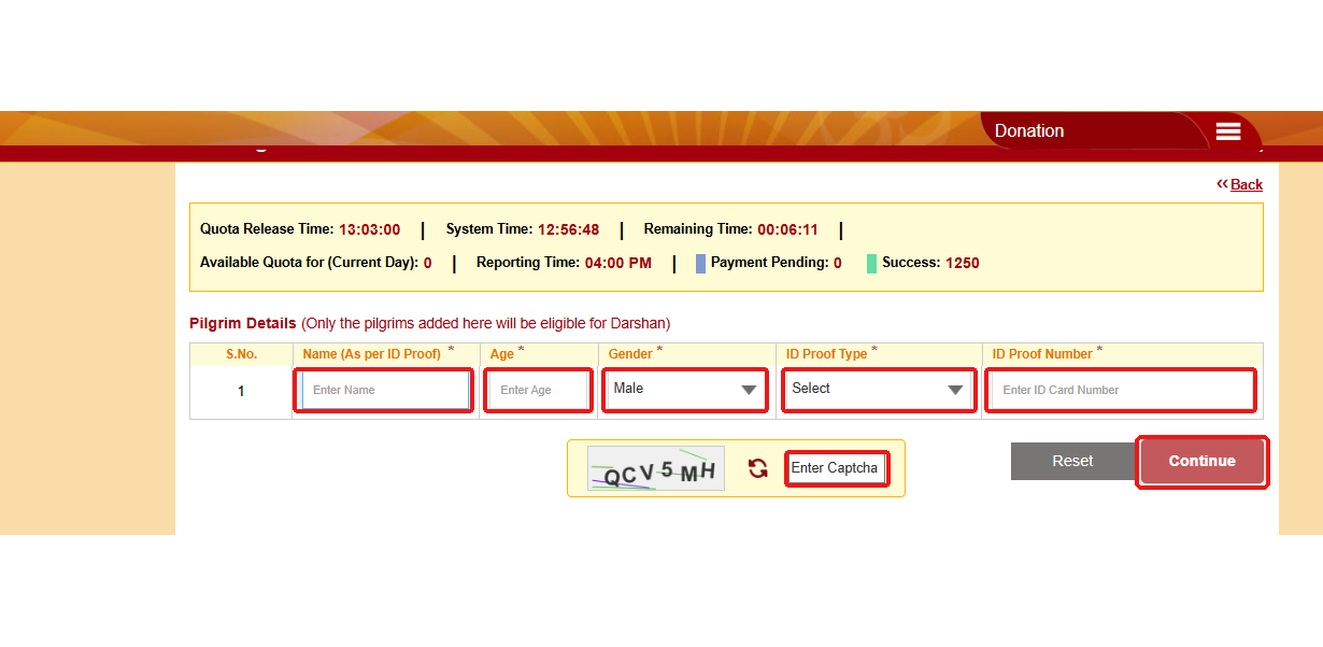The width and height of the screenshot is (1323, 647).
Task: Refresh the captcha image
Action: pos(758,468)
